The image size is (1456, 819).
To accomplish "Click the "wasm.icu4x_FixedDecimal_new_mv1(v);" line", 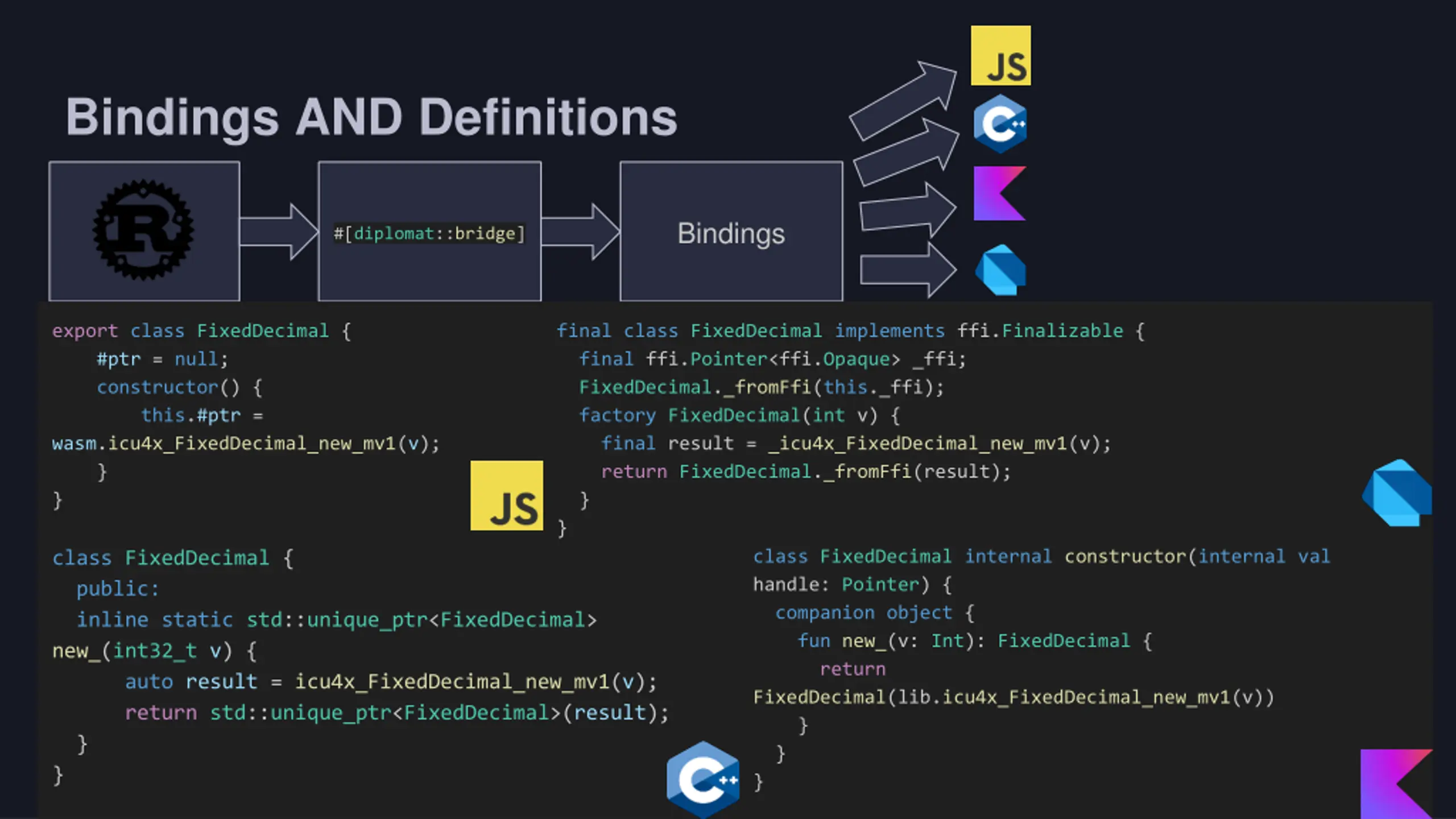I will click(x=246, y=444).
